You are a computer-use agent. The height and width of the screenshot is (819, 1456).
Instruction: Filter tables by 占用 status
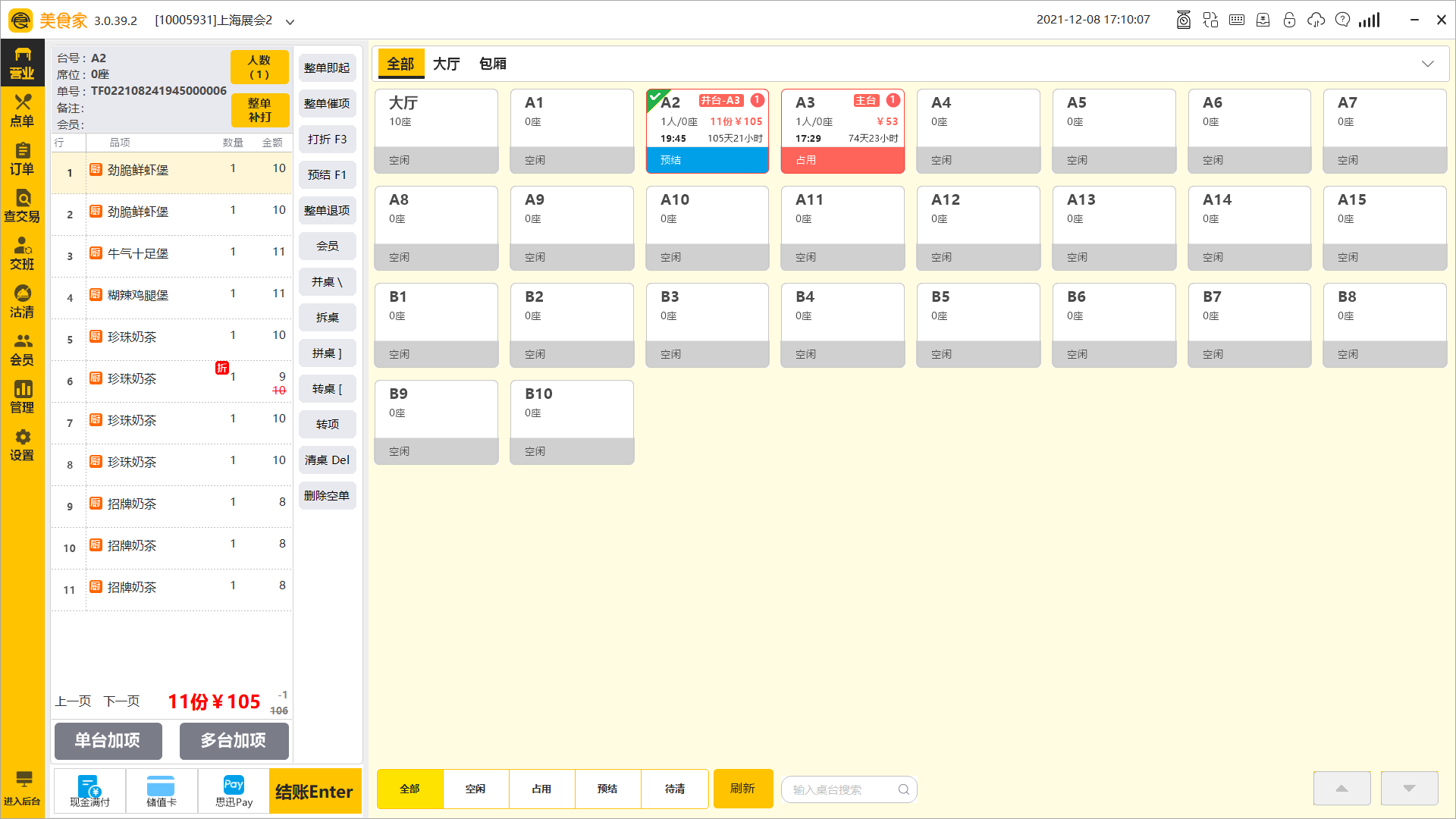541,789
